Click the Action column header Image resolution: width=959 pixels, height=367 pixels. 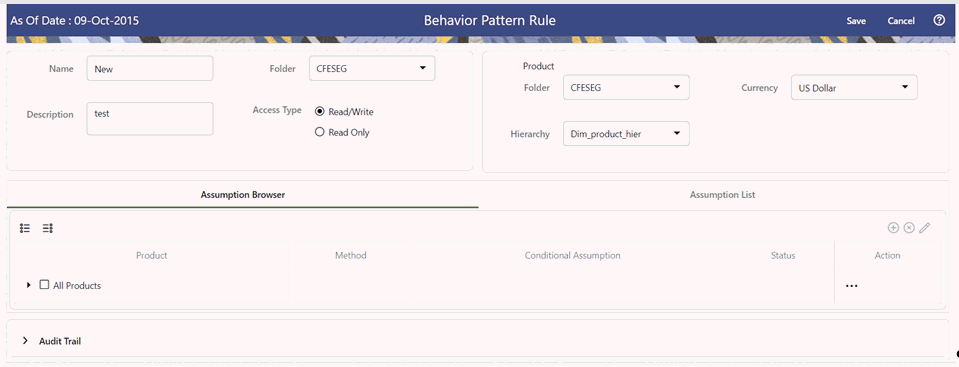887,255
